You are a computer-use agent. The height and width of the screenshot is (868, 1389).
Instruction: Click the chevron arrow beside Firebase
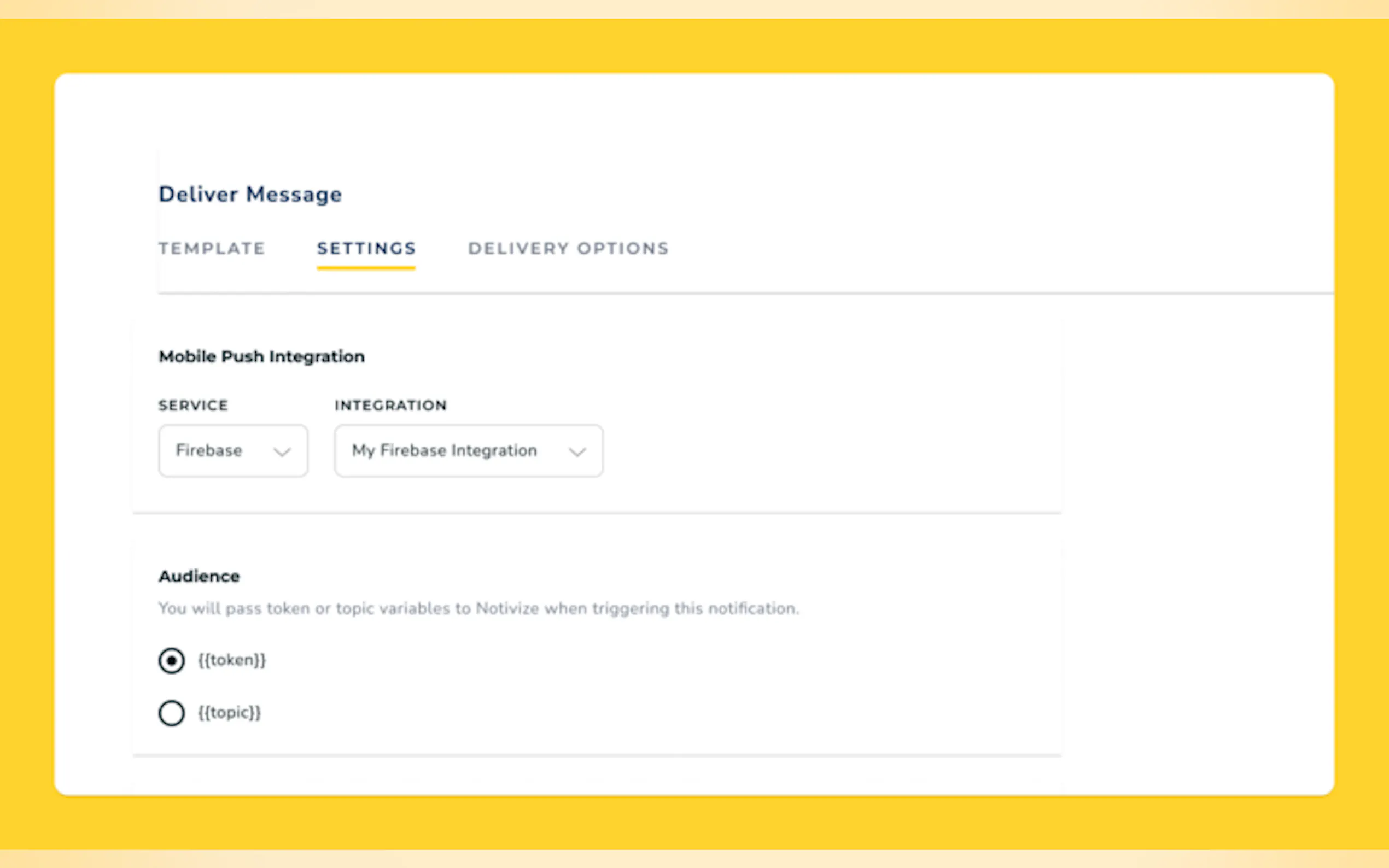coord(282,452)
